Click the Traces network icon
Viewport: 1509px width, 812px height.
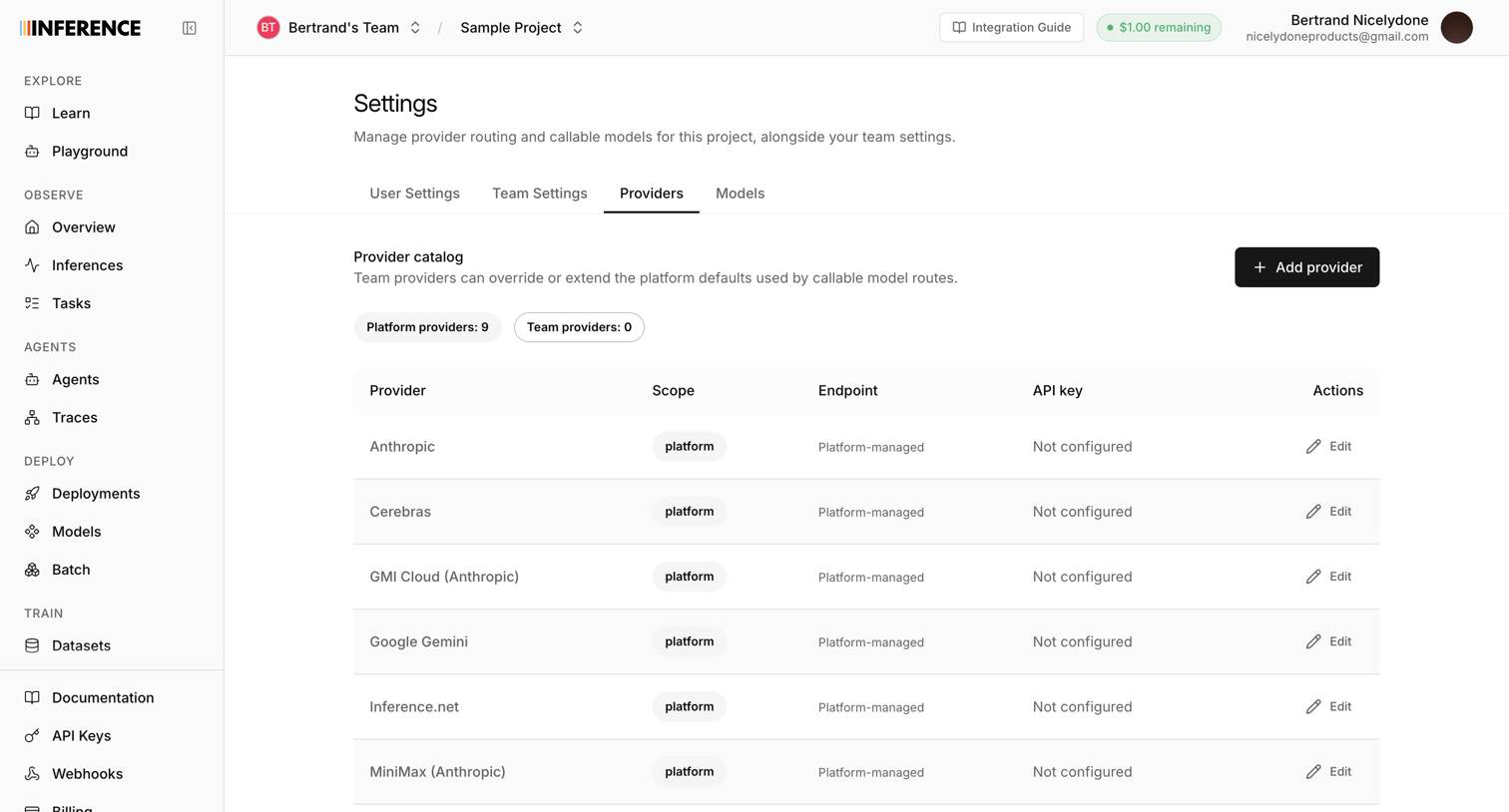click(x=32, y=417)
